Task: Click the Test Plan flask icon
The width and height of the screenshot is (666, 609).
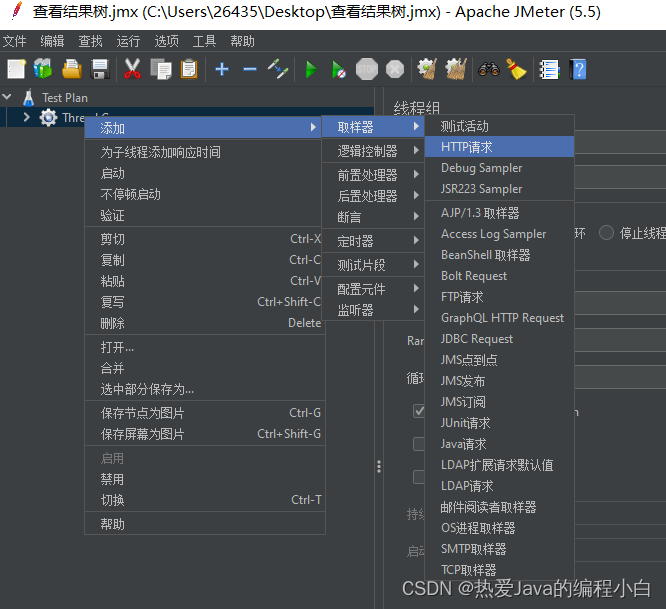Action: click(28, 98)
